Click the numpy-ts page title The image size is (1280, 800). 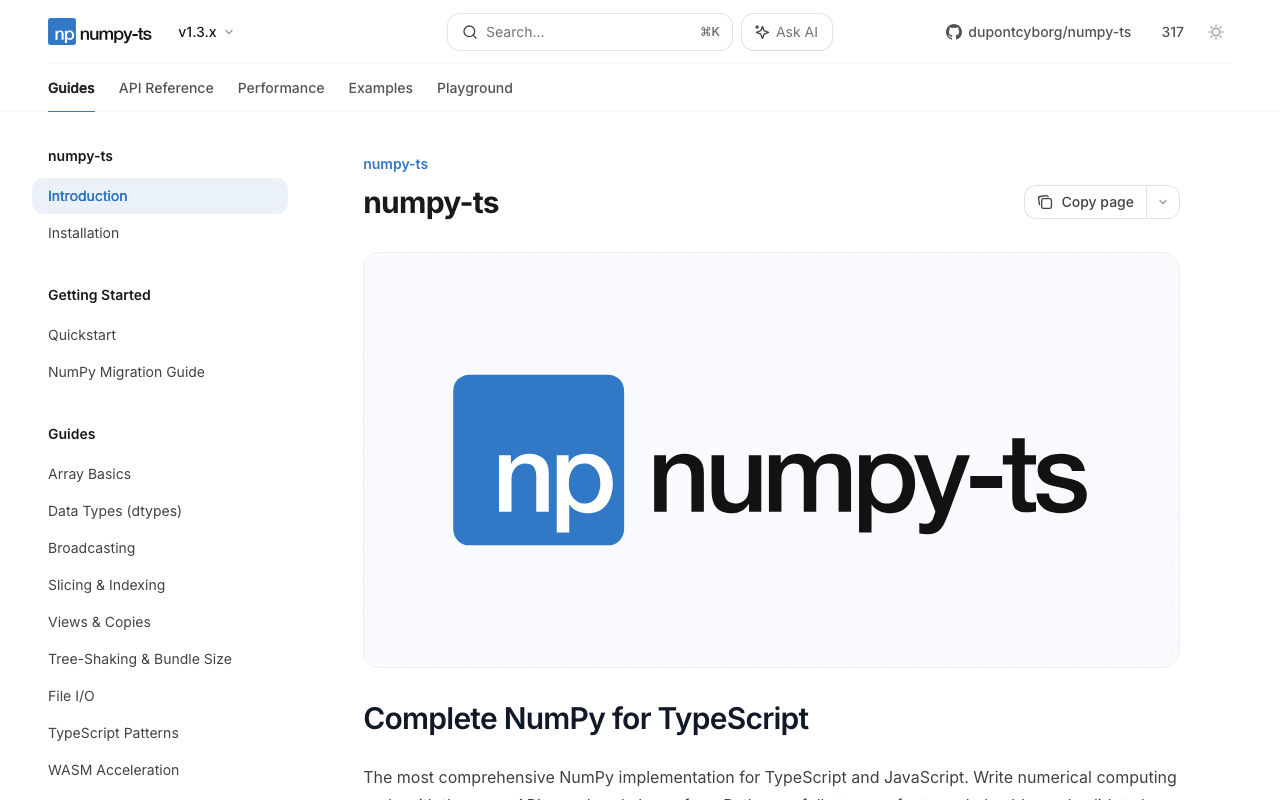pyautogui.click(x=431, y=203)
